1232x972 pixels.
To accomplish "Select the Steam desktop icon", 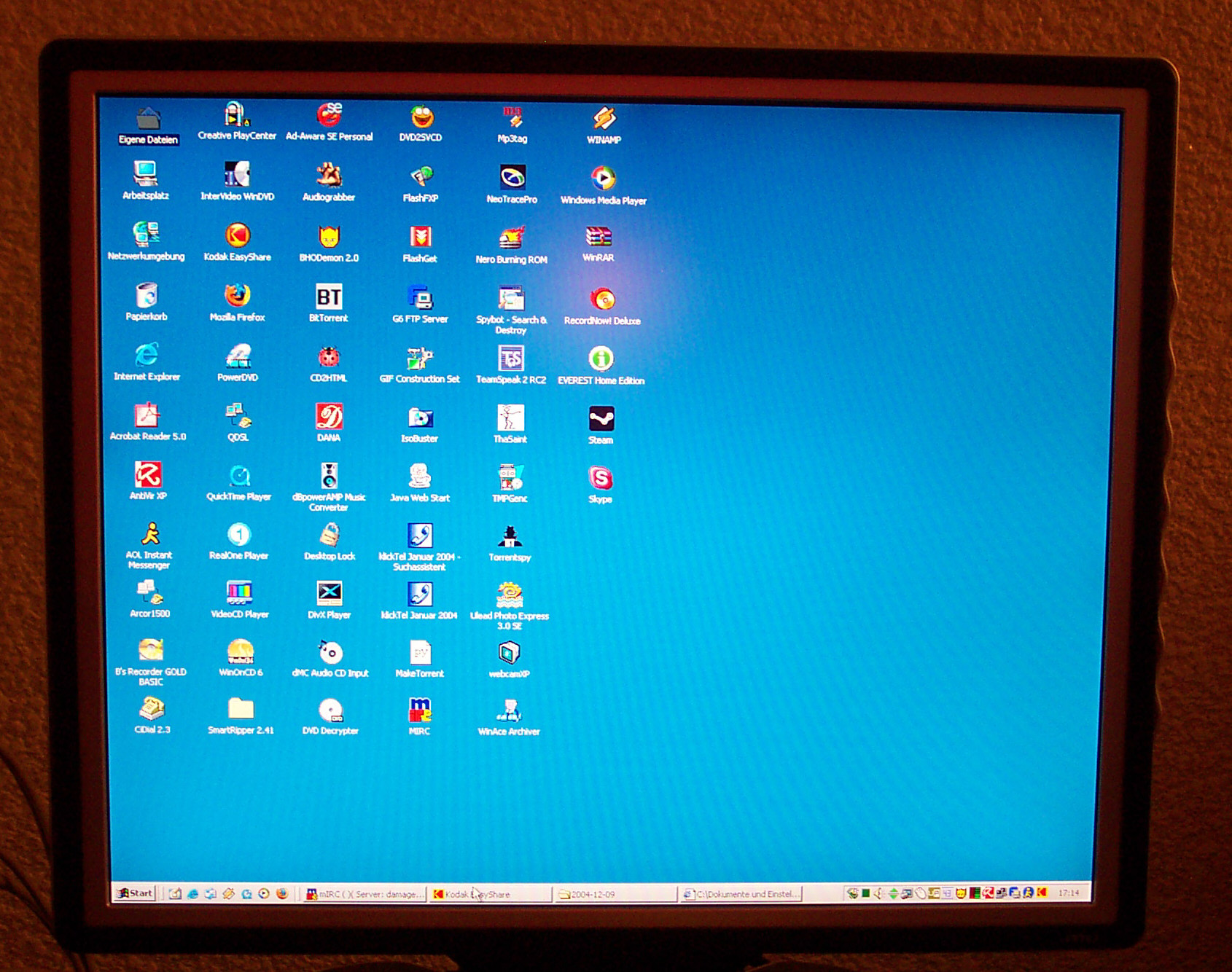I will [x=601, y=420].
